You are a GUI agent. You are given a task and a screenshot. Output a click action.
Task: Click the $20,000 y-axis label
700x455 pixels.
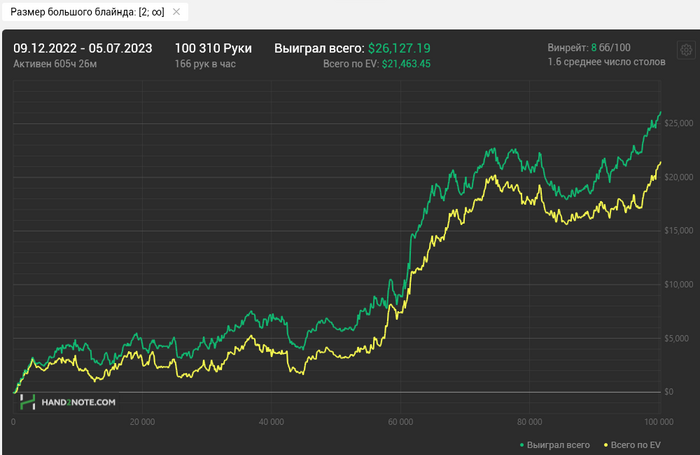point(679,177)
